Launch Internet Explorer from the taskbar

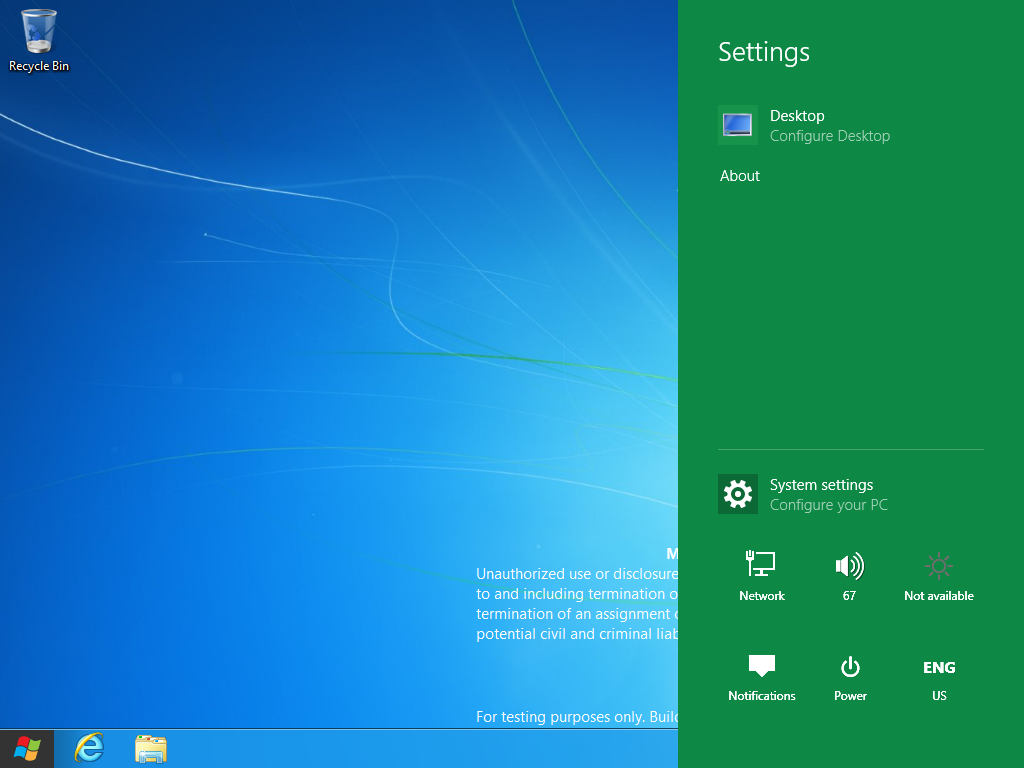coord(90,747)
